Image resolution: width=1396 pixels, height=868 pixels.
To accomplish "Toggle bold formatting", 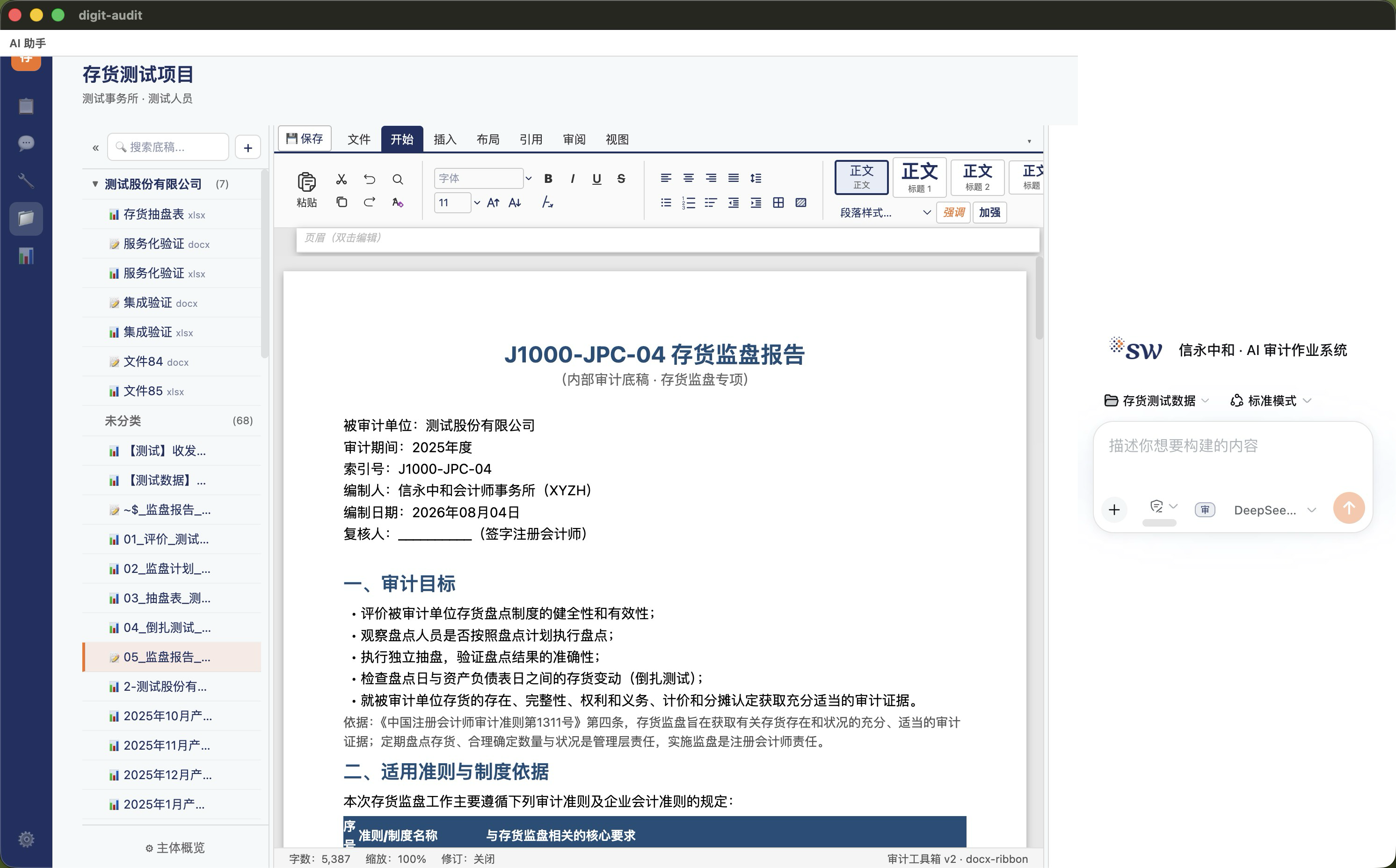I will (x=548, y=179).
